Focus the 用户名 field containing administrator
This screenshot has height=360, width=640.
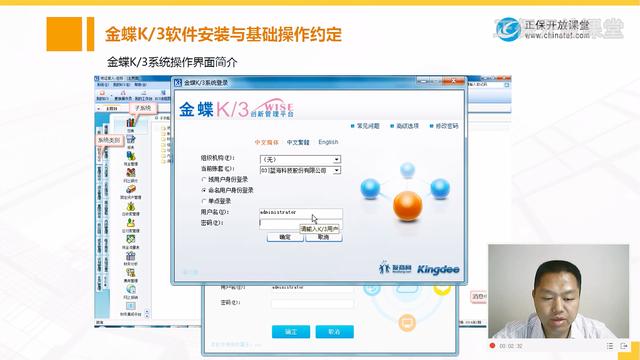coord(301,213)
